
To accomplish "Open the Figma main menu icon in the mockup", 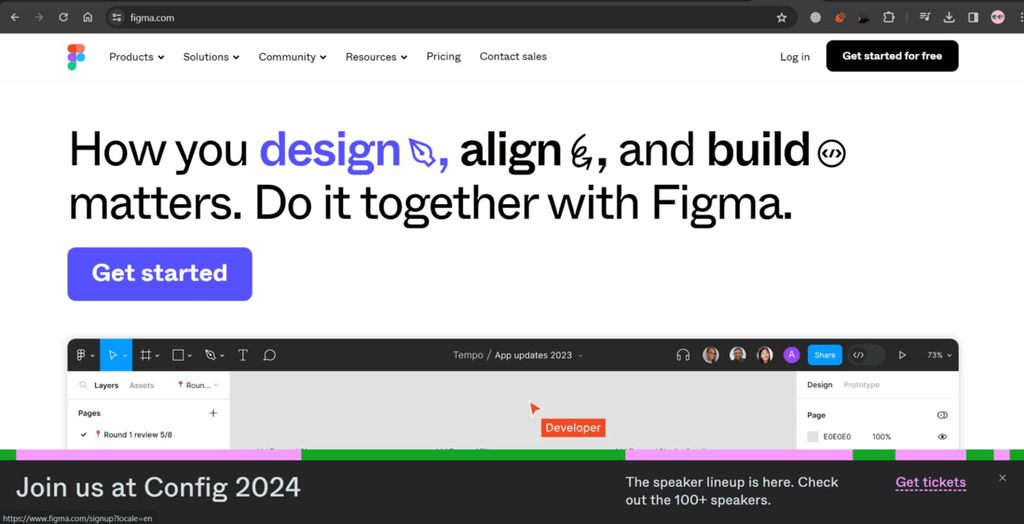I will [81, 355].
